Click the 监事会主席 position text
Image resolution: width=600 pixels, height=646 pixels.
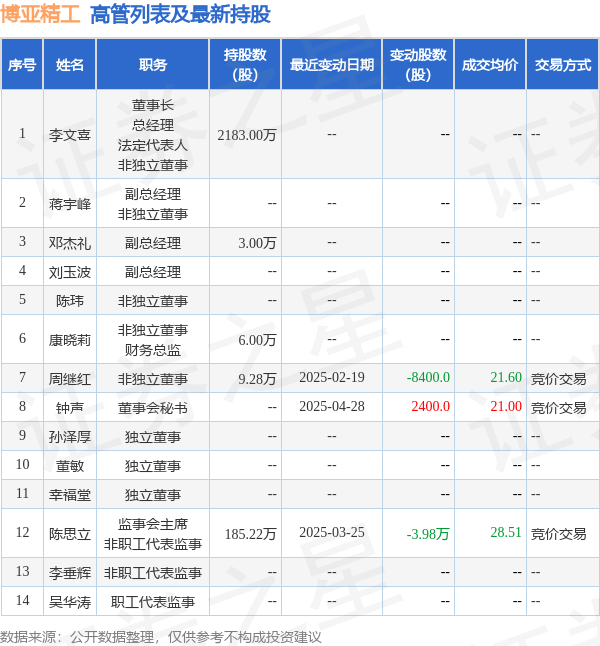(153, 524)
